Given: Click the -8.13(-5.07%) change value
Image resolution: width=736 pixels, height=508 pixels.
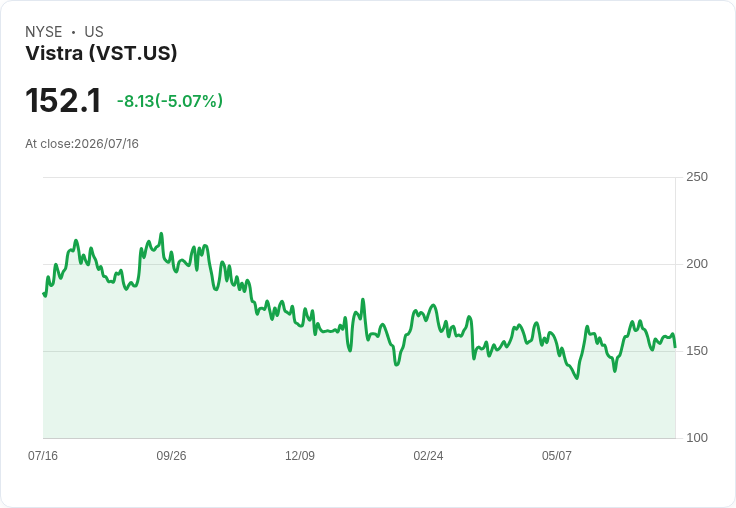Looking at the screenshot, I should point(170,101).
